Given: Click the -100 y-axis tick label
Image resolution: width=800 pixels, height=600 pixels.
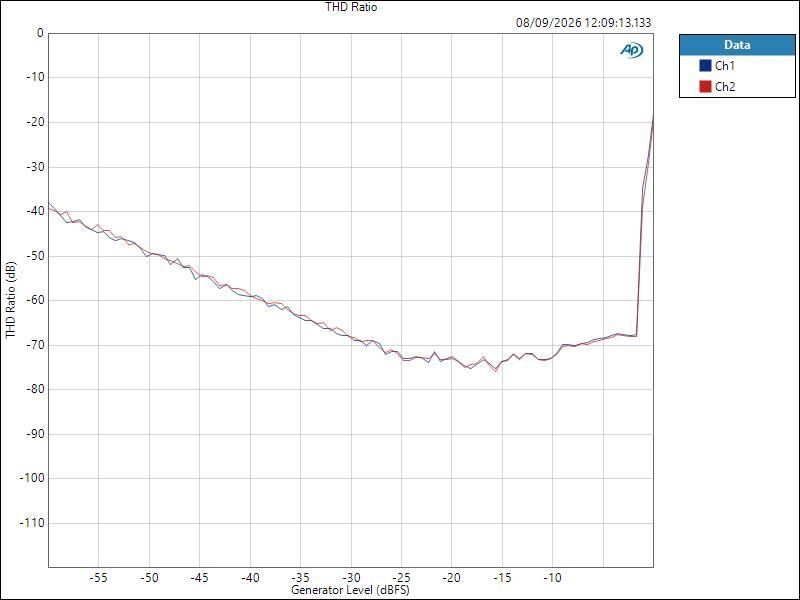Looking at the screenshot, I should 32,479.
